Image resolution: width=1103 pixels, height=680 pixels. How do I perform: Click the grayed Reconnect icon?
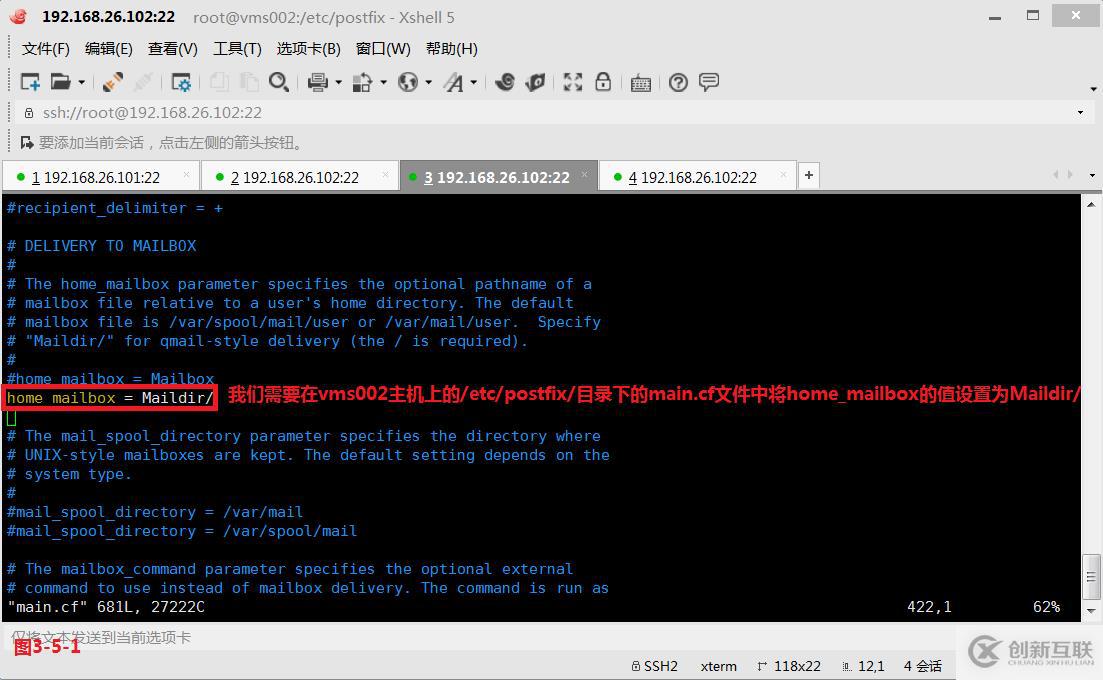point(144,82)
